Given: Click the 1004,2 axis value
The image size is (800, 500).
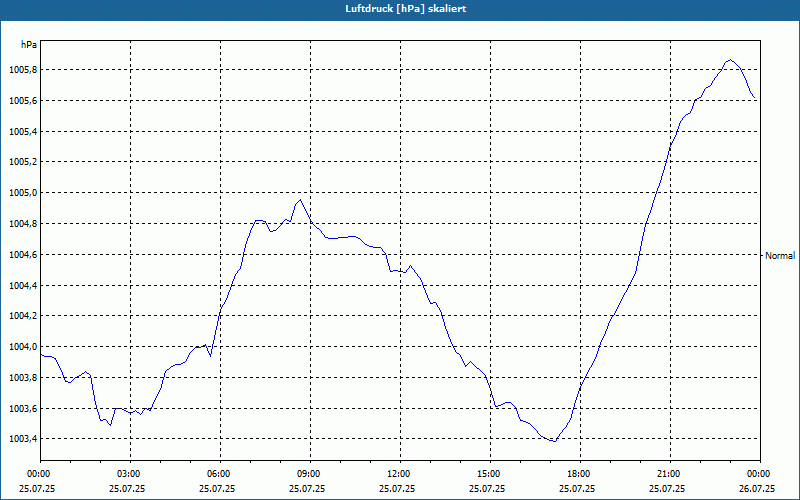Looking at the screenshot, I should 23,316.
